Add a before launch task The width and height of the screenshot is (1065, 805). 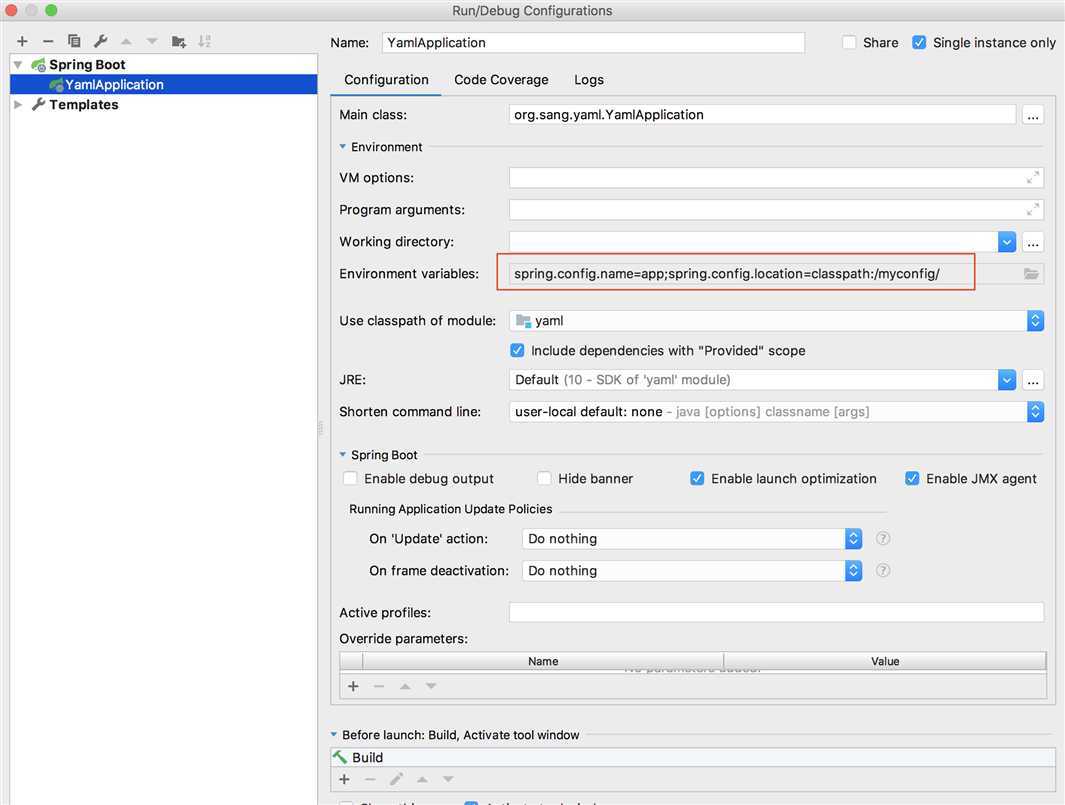[x=344, y=779]
